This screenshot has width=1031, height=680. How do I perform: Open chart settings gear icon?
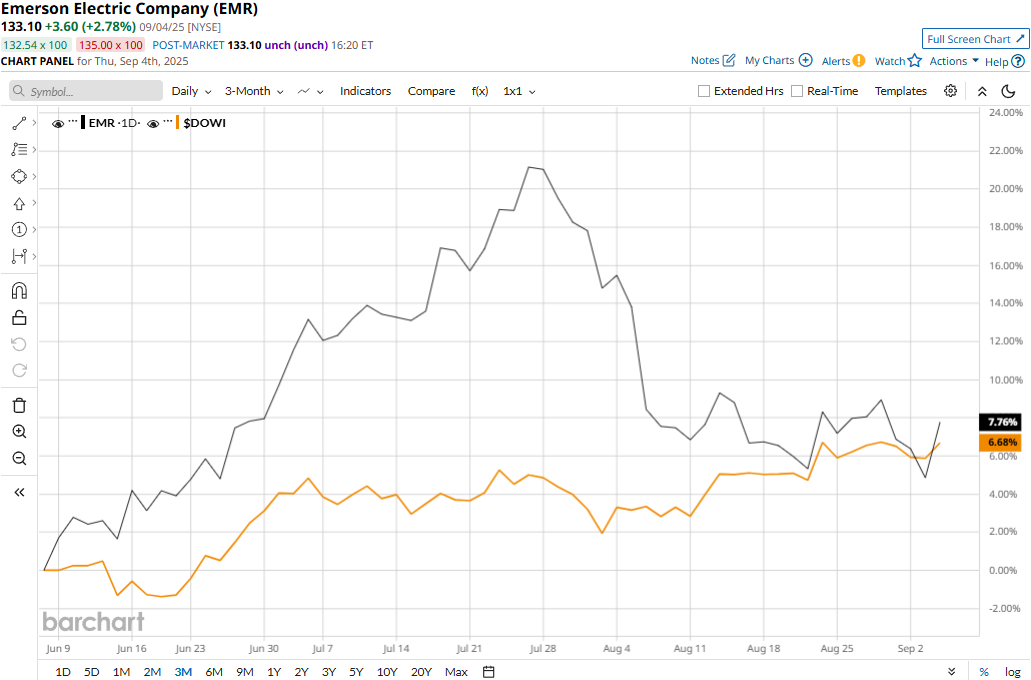coord(950,91)
